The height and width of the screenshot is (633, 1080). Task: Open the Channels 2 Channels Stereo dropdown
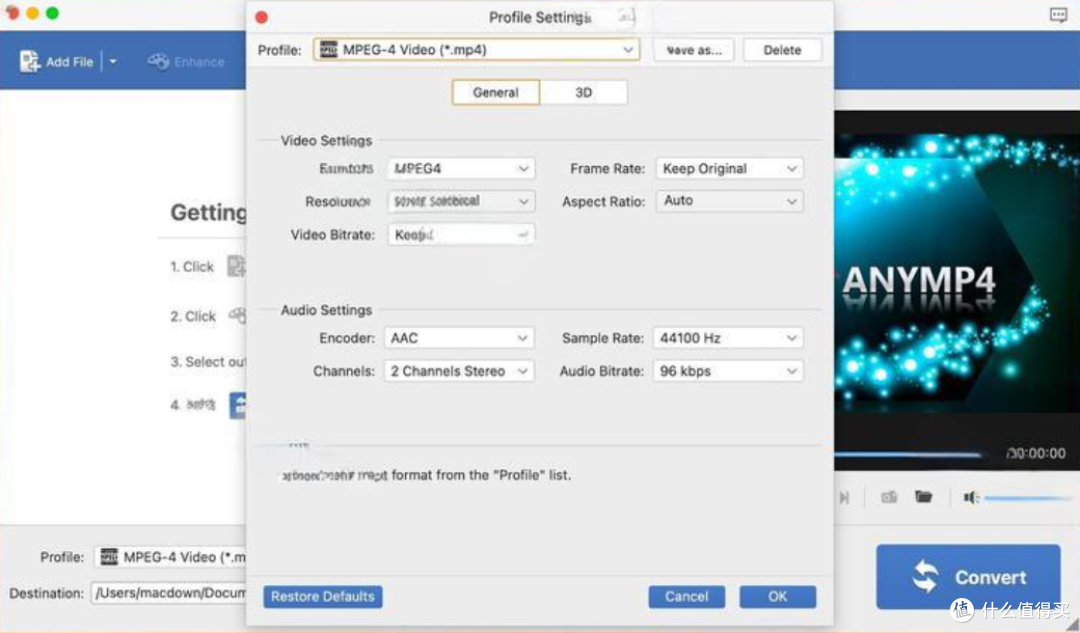459,371
